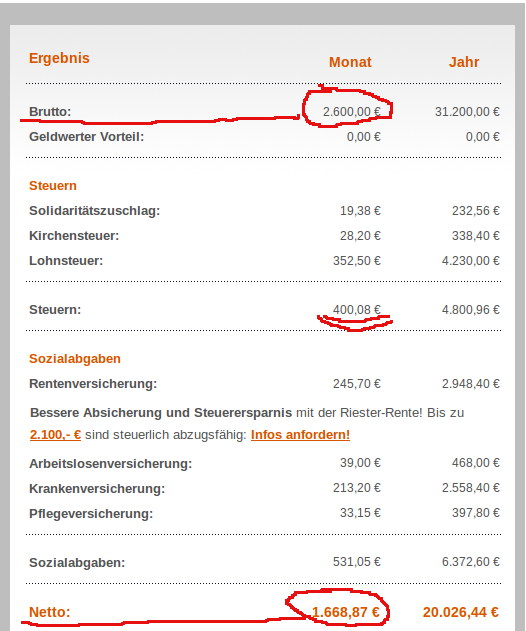Select the Kirchensteuer monthly value 28,20 €
The height and width of the screenshot is (631, 526).
pyautogui.click(x=360, y=235)
